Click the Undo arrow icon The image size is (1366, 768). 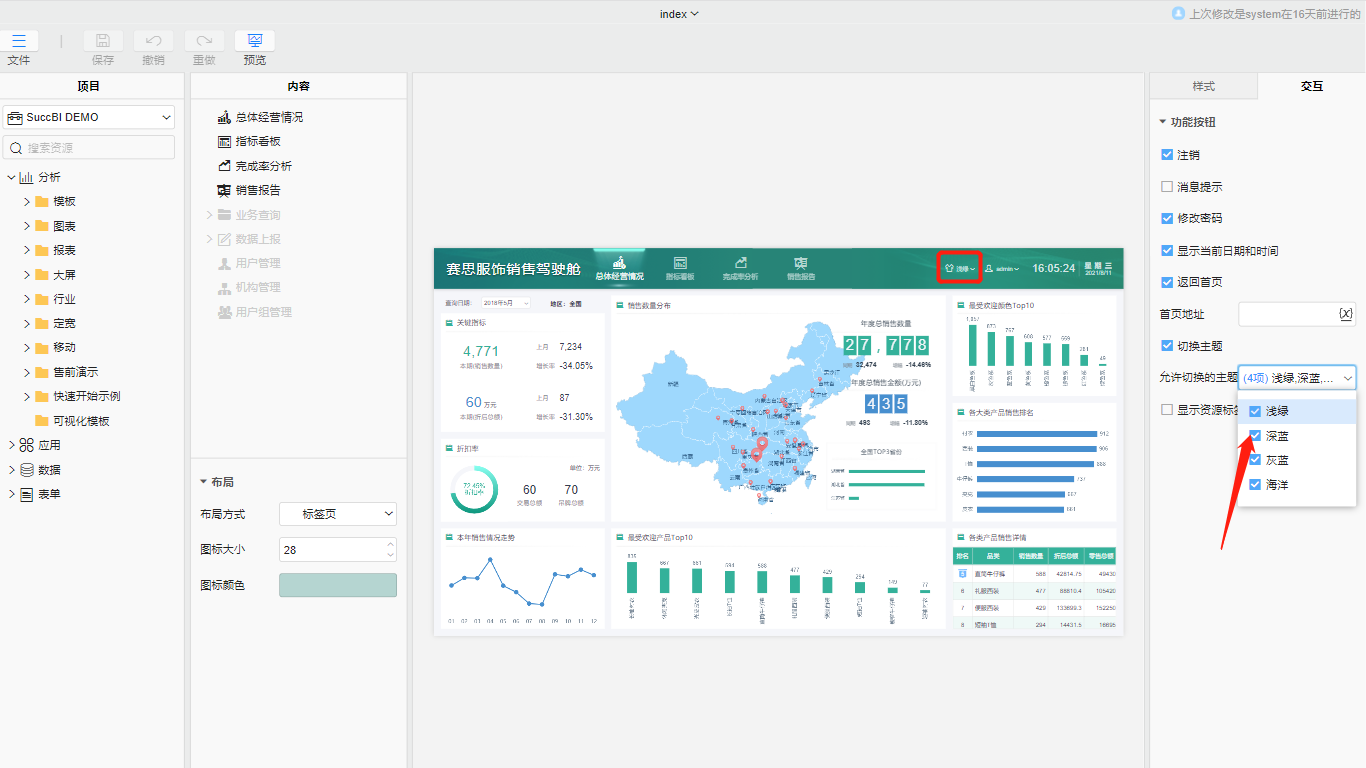pyautogui.click(x=153, y=41)
